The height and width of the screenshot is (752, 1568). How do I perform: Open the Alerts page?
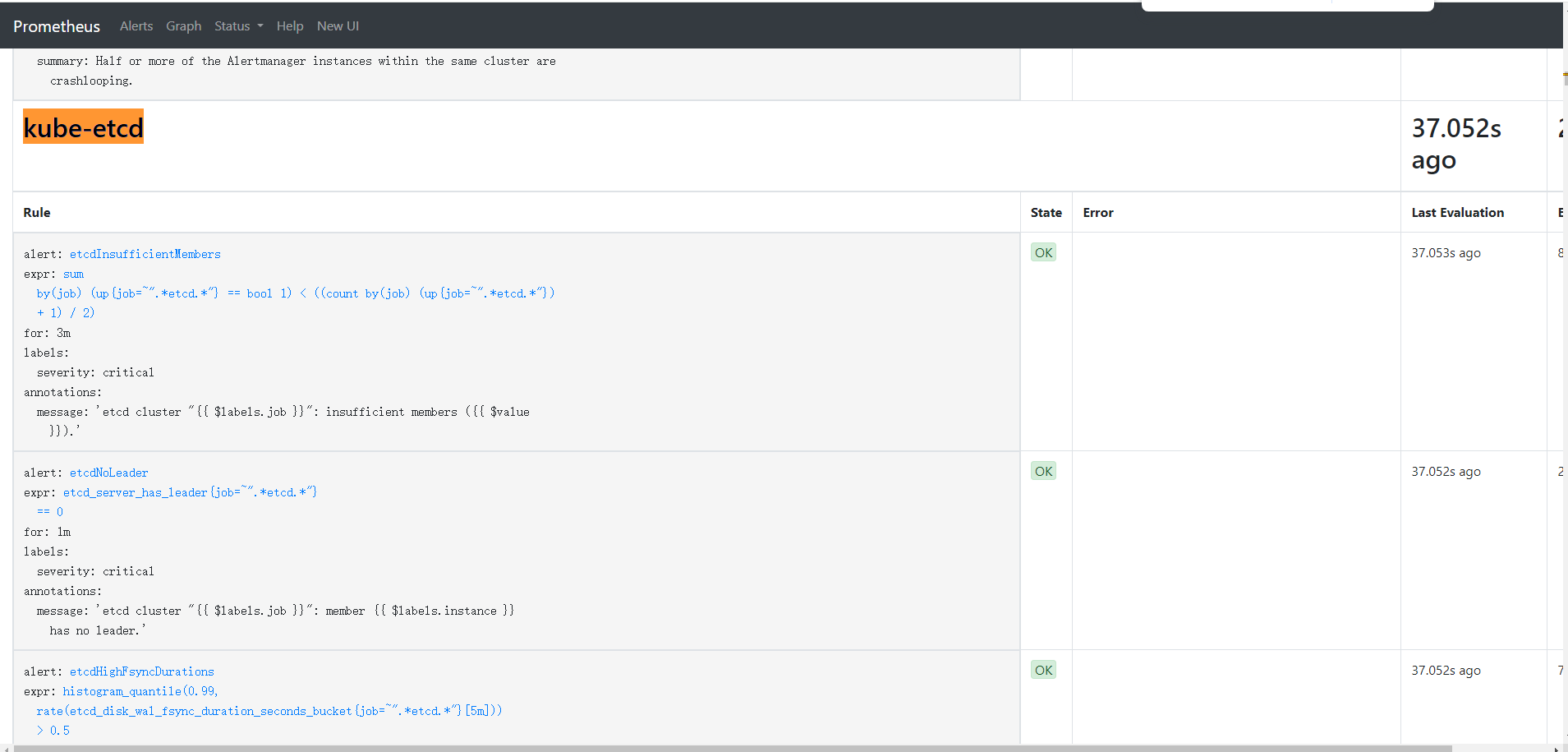tap(136, 26)
